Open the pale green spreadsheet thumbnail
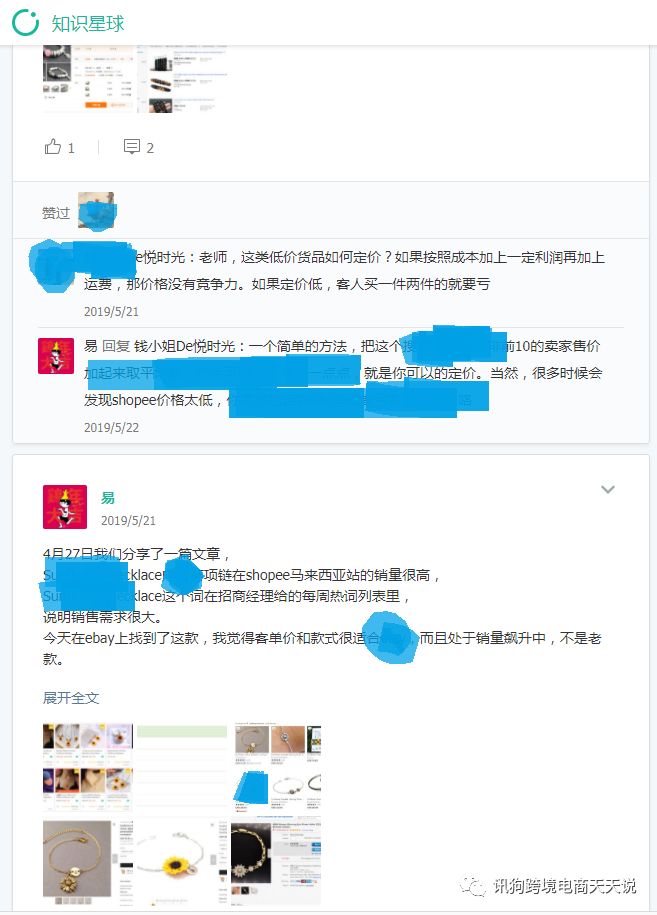Screen dimensions: 657x915 182,767
